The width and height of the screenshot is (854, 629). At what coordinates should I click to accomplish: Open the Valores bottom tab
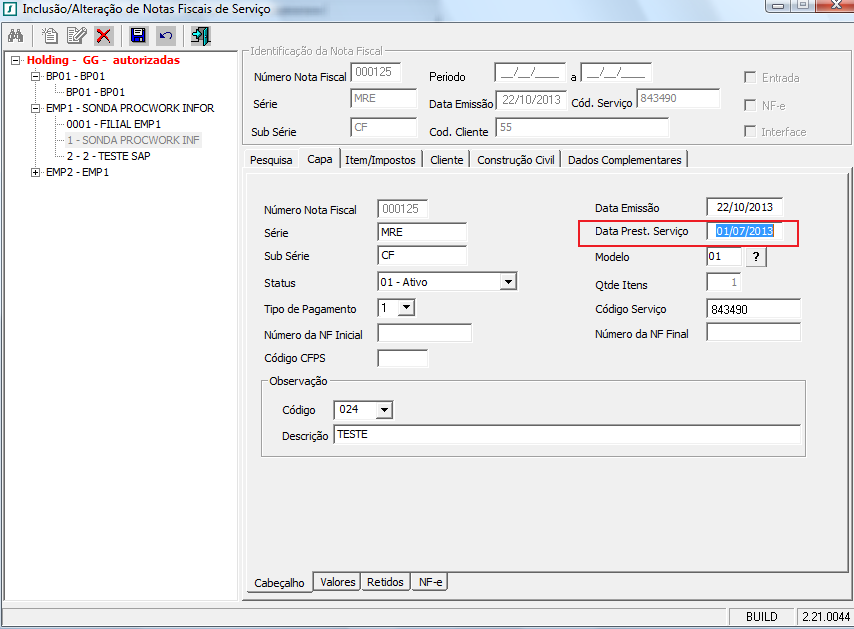(337, 581)
